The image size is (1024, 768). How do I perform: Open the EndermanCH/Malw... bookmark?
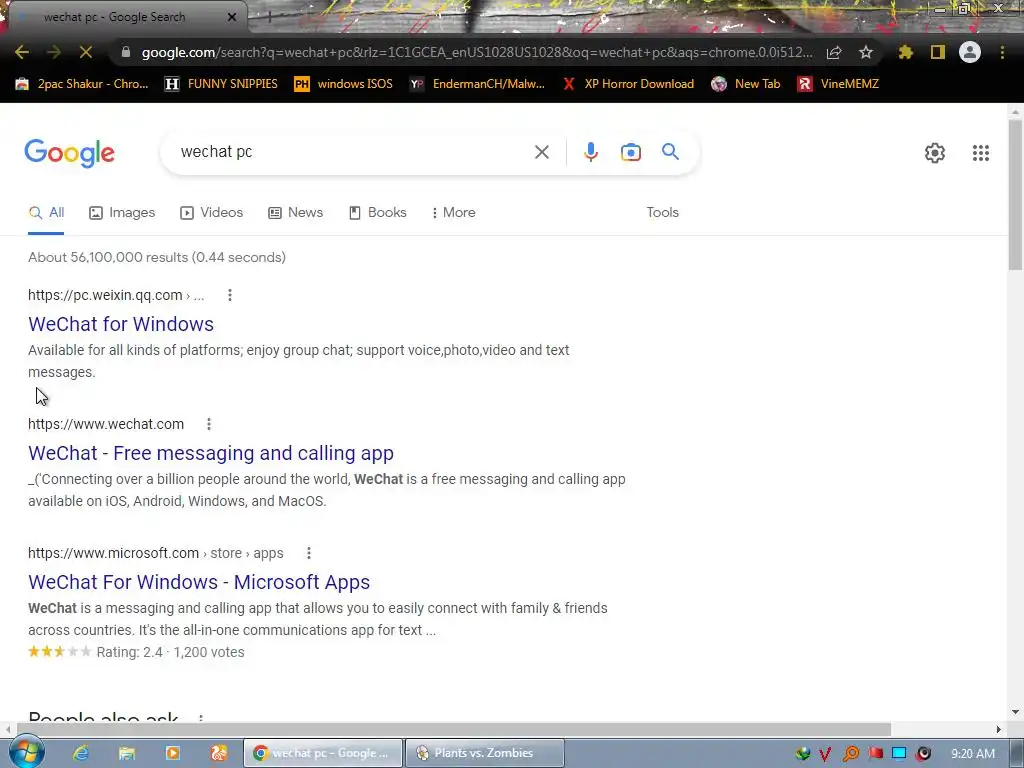[477, 84]
